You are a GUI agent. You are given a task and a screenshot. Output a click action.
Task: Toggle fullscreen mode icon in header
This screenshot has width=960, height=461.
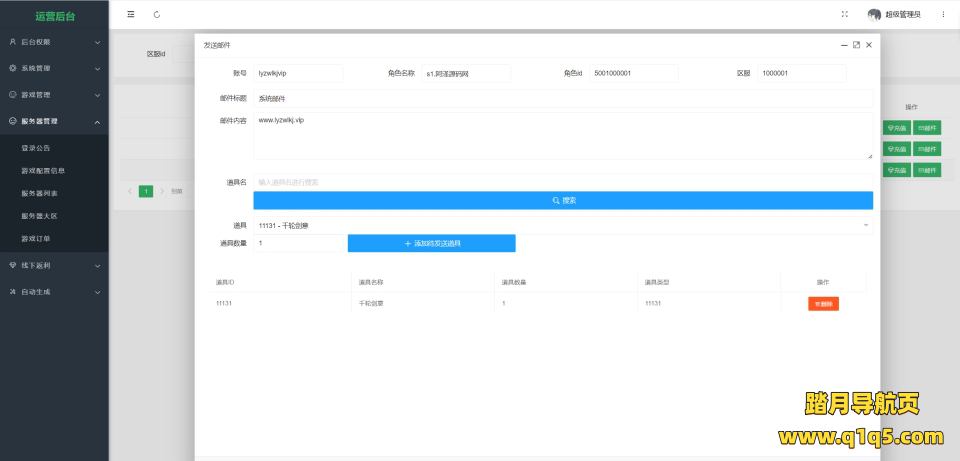click(x=845, y=14)
